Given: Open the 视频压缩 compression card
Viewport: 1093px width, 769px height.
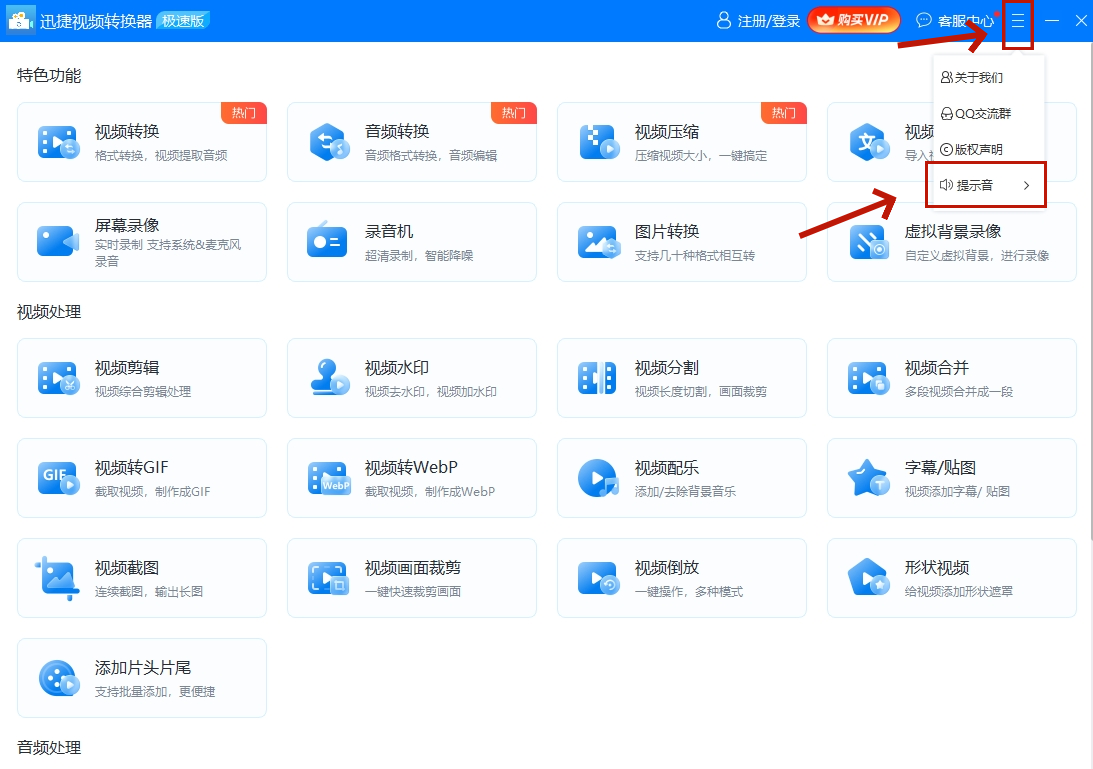Looking at the screenshot, I should 682,142.
